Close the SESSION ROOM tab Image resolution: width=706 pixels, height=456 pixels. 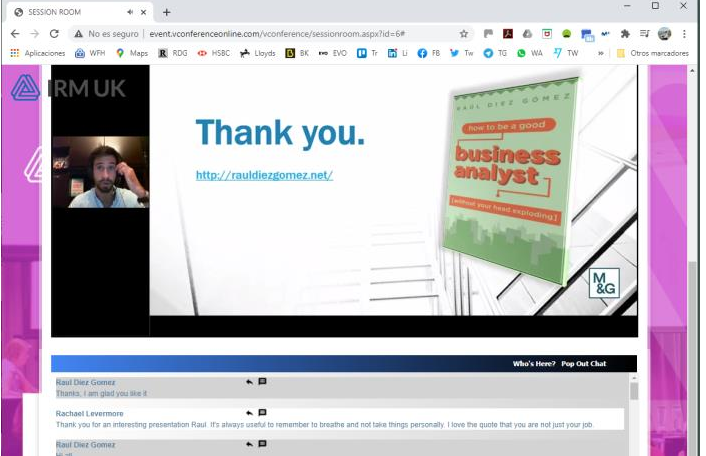pyautogui.click(x=143, y=12)
